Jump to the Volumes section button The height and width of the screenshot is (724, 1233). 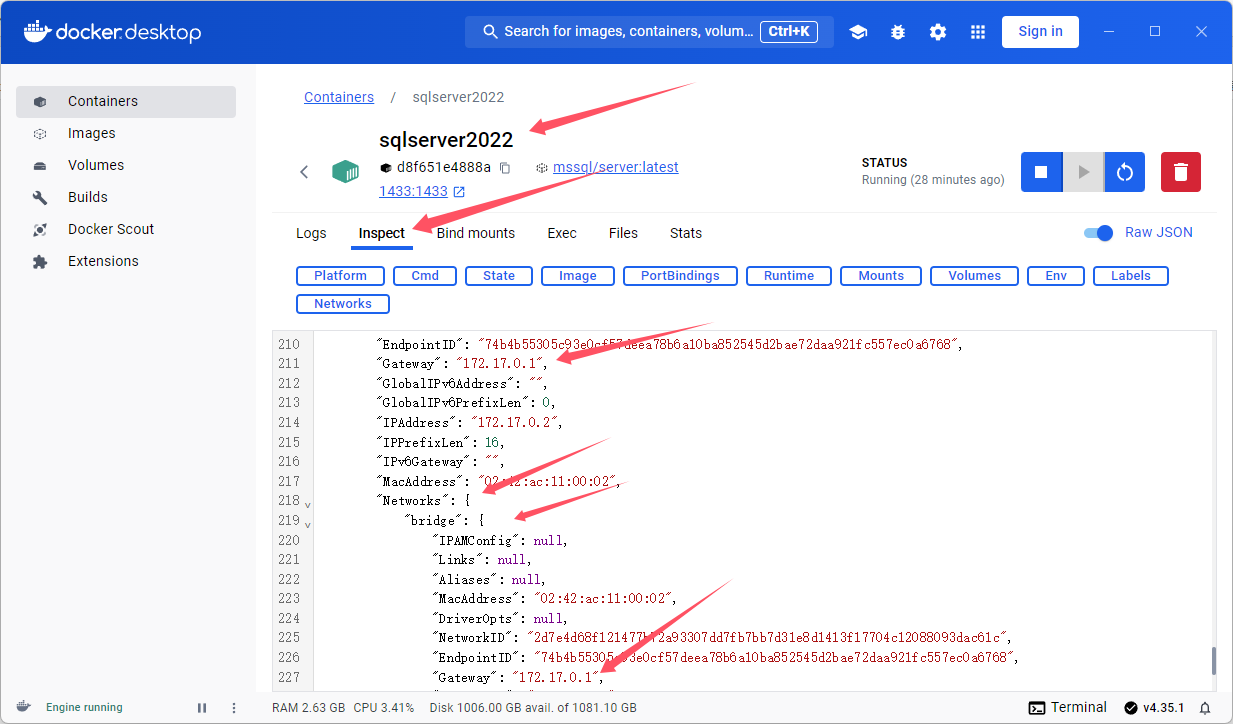(974, 276)
